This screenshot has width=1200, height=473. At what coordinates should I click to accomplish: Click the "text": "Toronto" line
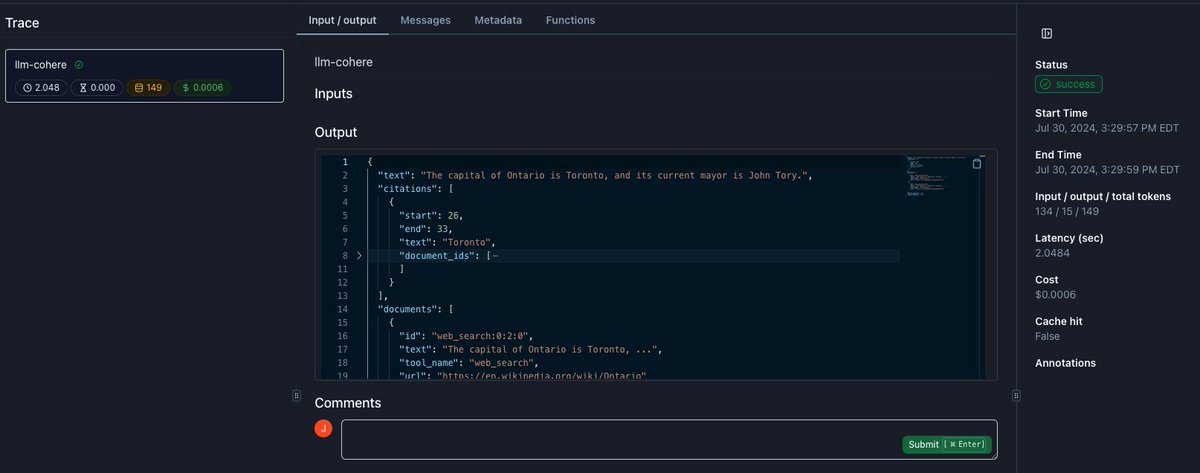pyautogui.click(x=447, y=242)
